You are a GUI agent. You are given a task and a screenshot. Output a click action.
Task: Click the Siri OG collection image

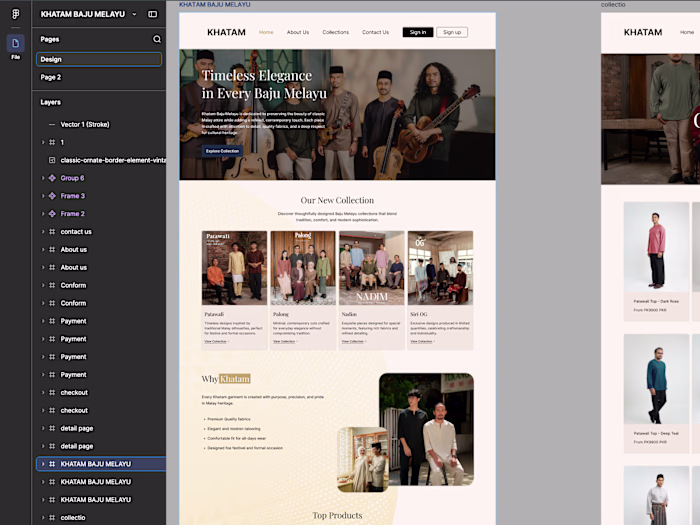pos(441,268)
